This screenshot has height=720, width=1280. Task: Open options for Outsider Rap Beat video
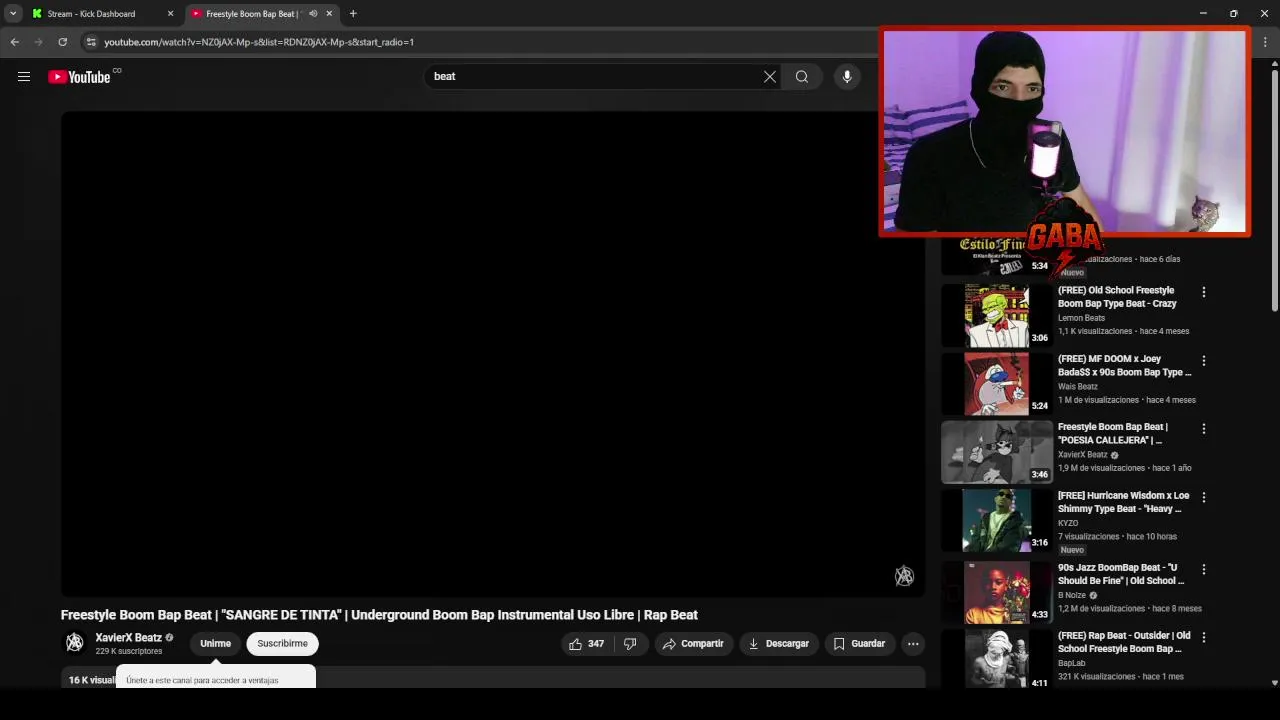click(x=1204, y=637)
